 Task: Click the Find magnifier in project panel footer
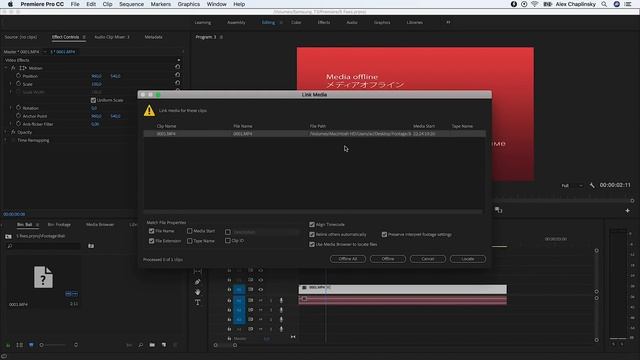point(140,345)
